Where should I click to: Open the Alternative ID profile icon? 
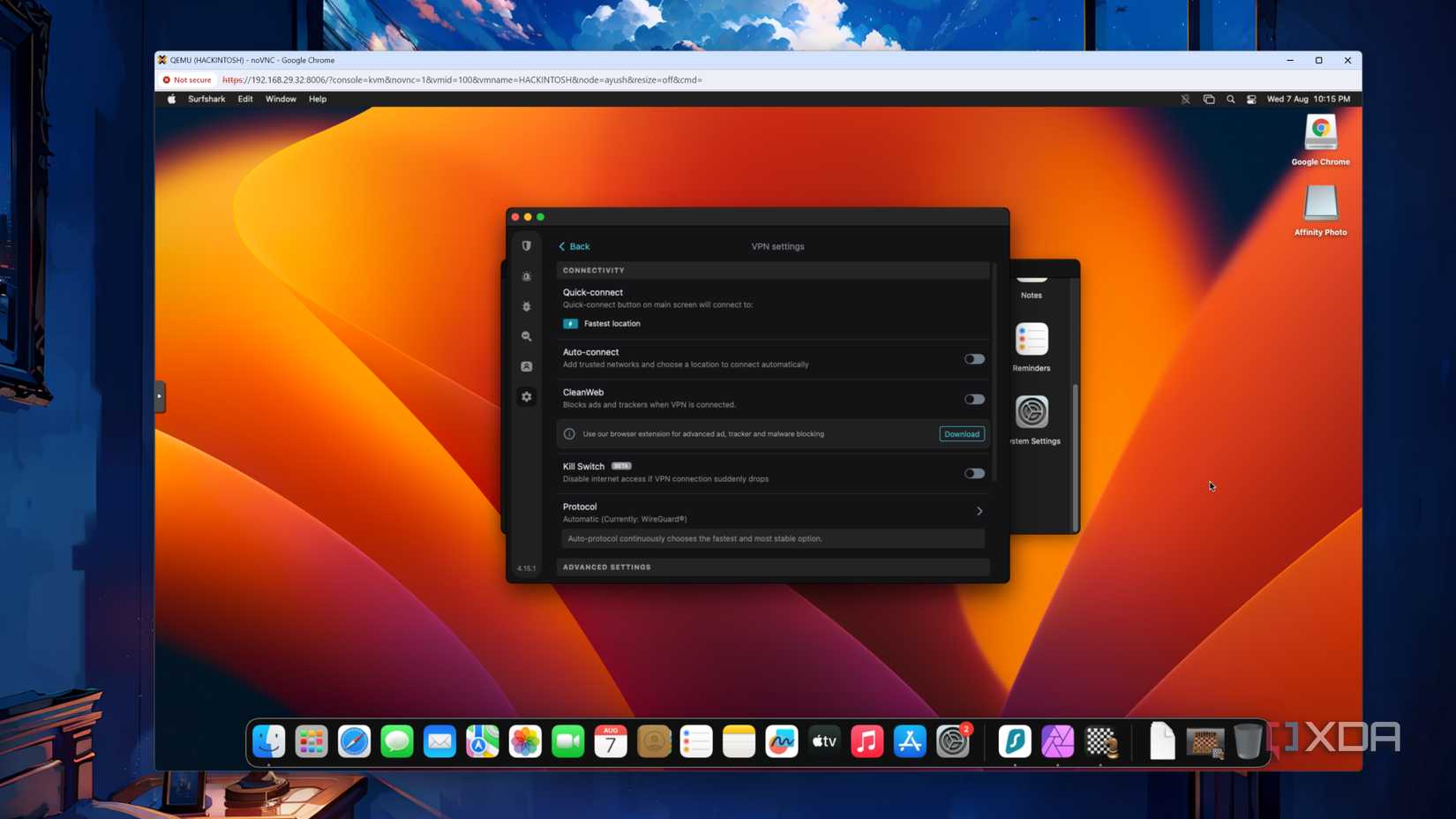coord(526,366)
